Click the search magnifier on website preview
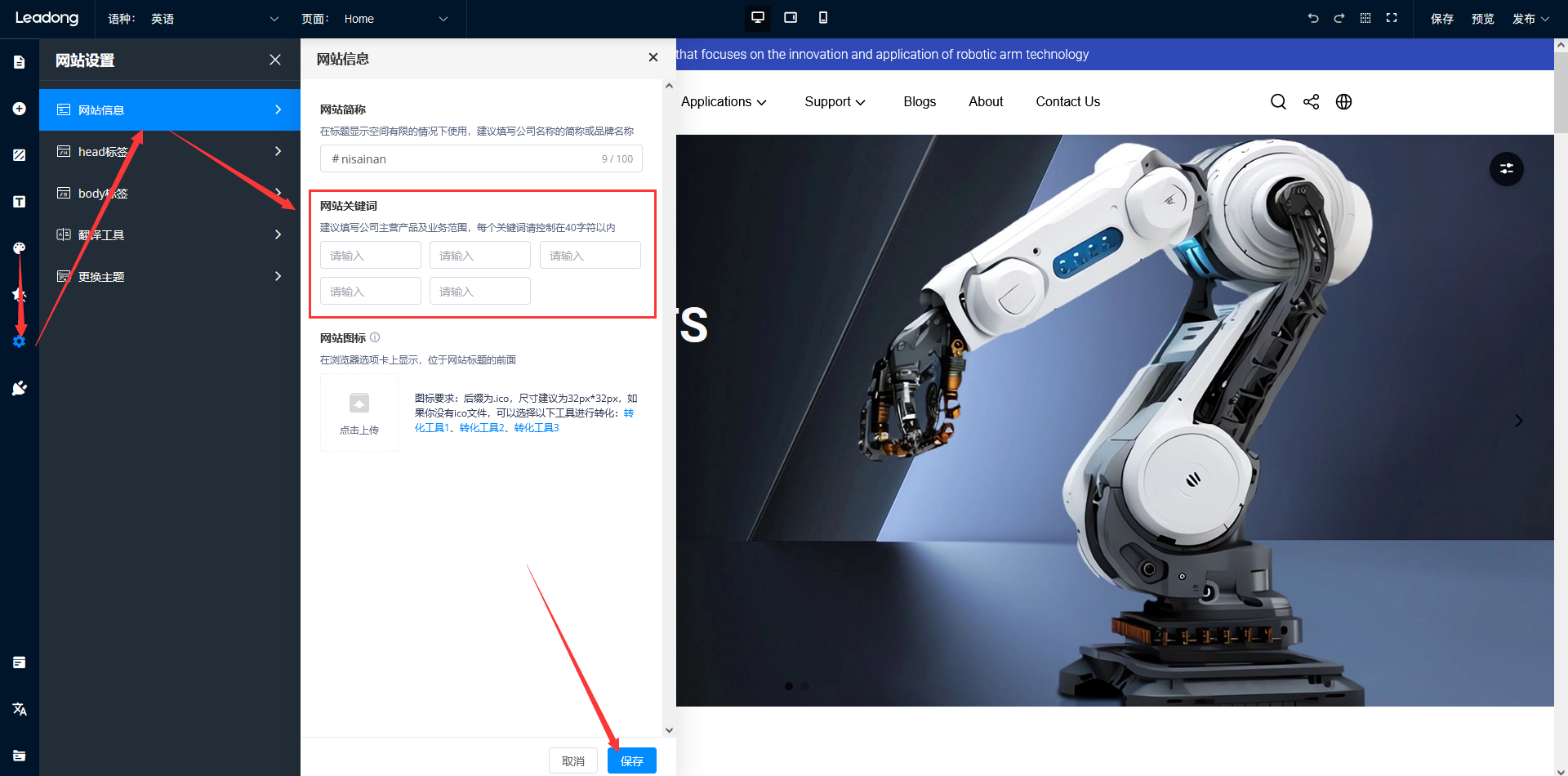This screenshot has width=1568, height=776. tap(1278, 102)
